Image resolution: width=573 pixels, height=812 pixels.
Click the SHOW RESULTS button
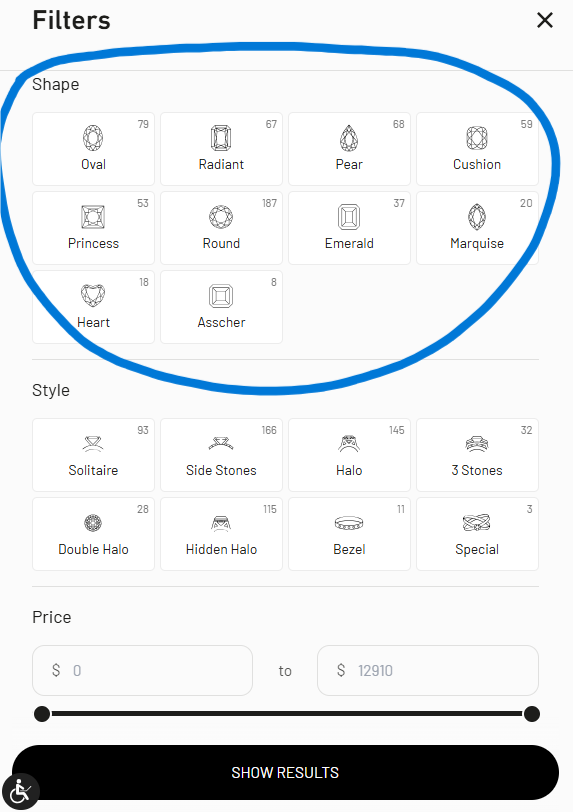coord(285,773)
